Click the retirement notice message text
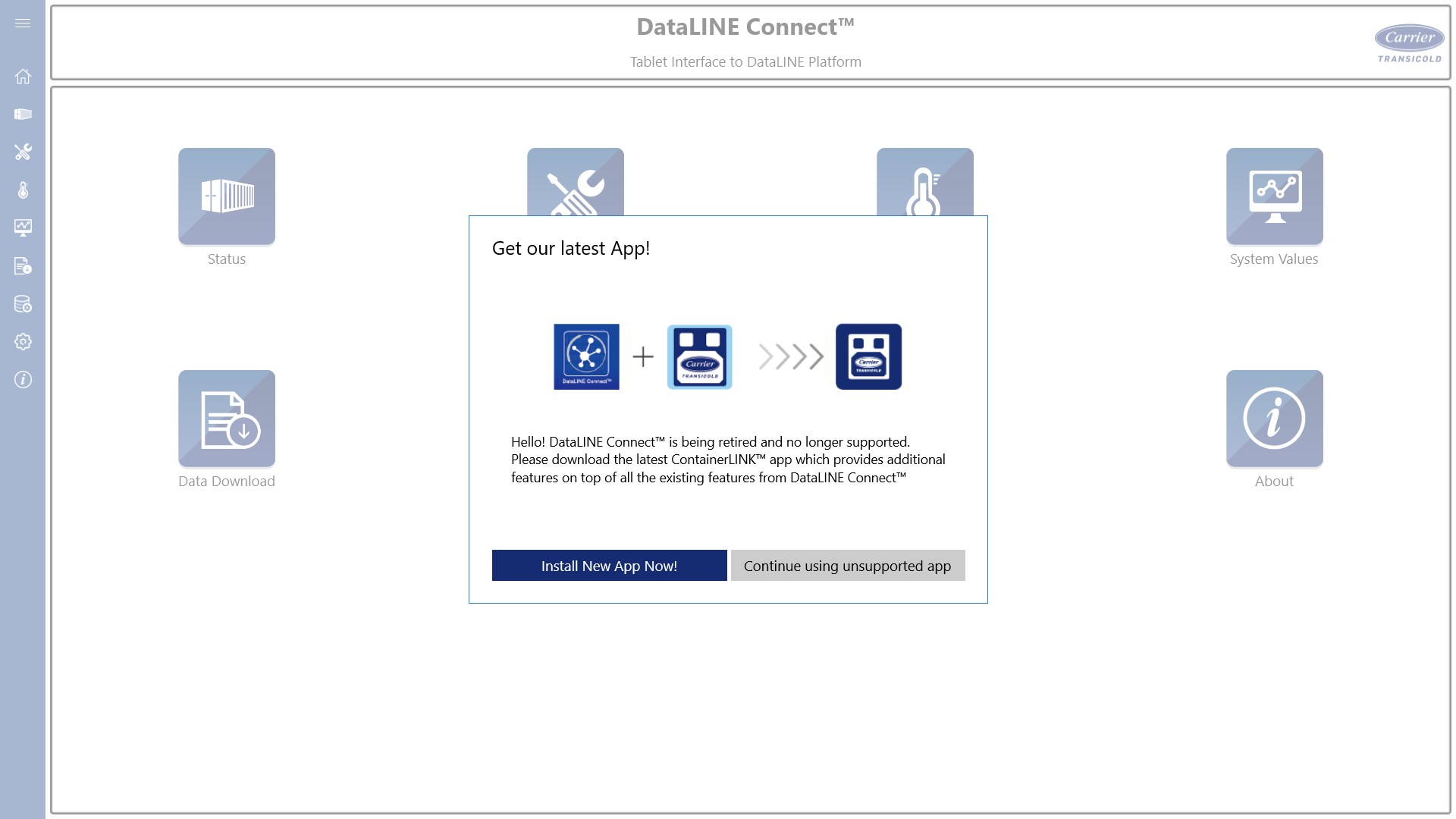 728,460
